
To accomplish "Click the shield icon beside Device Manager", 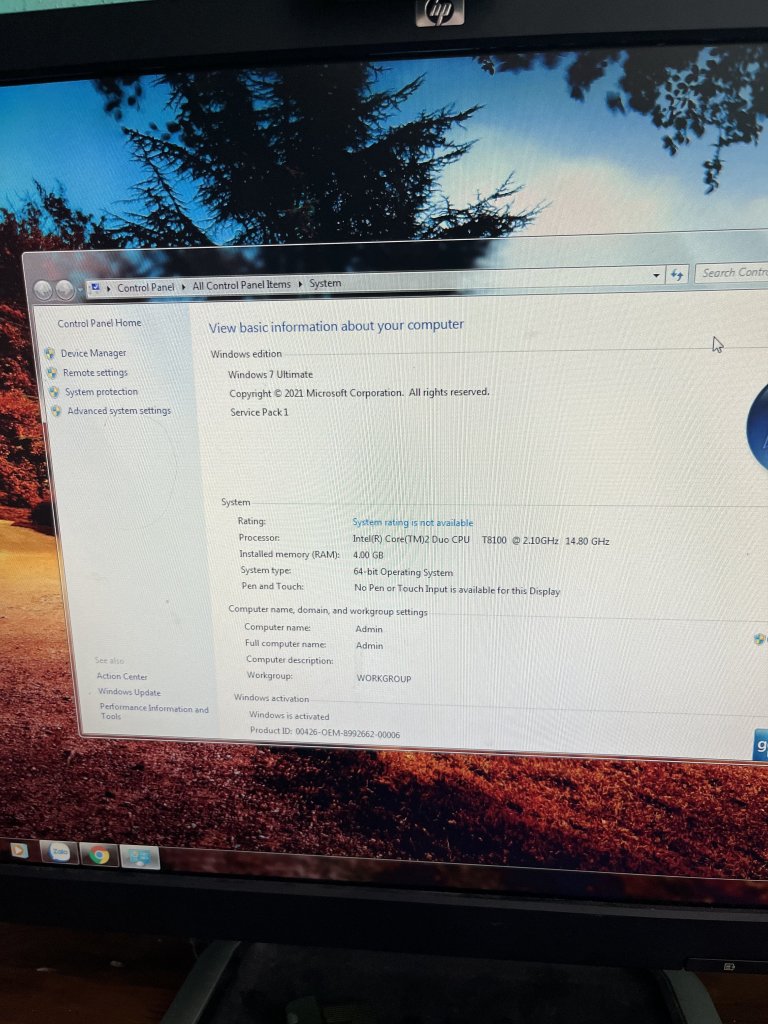I will [x=50, y=353].
